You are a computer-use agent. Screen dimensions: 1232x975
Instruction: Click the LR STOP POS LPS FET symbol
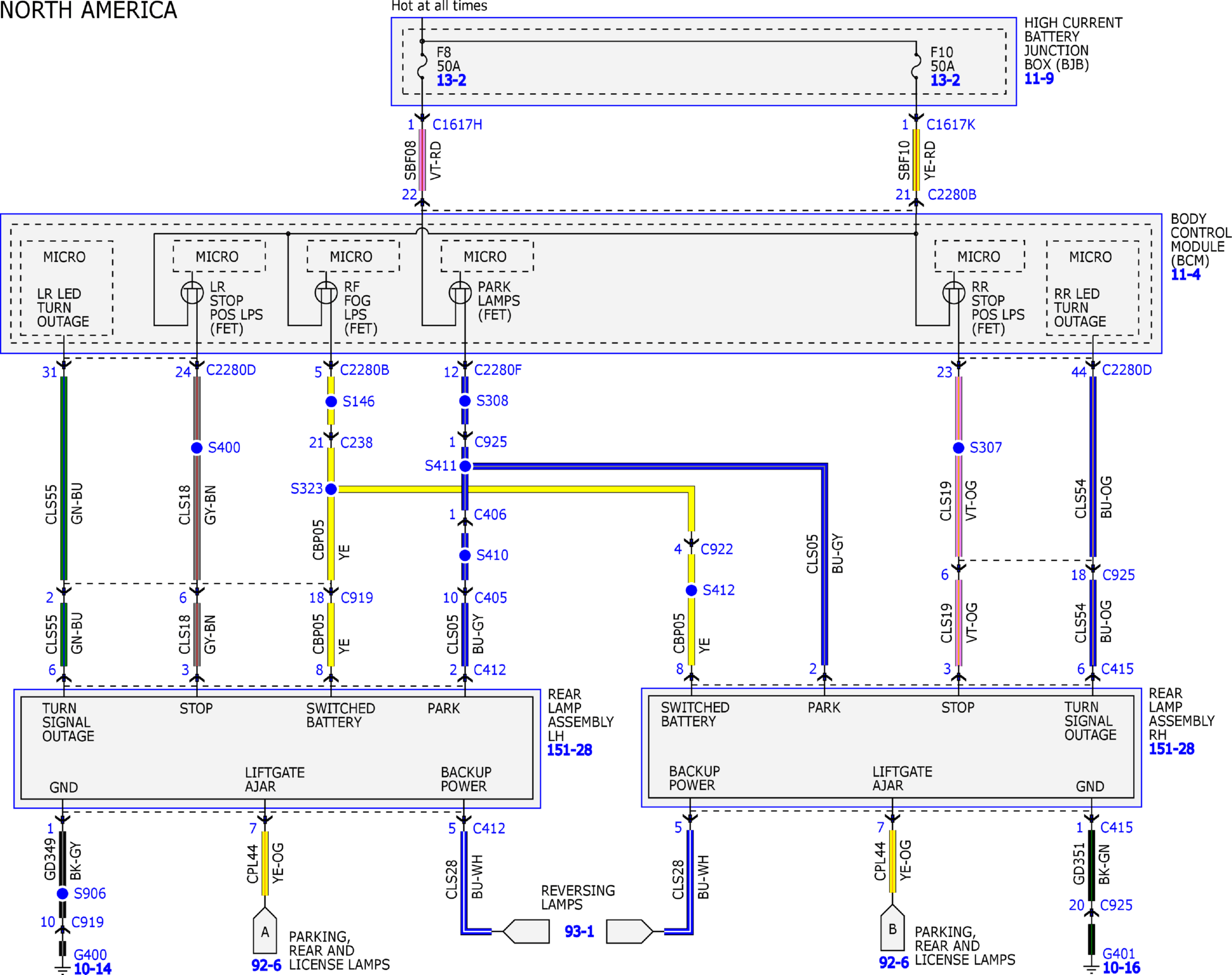coord(192,293)
